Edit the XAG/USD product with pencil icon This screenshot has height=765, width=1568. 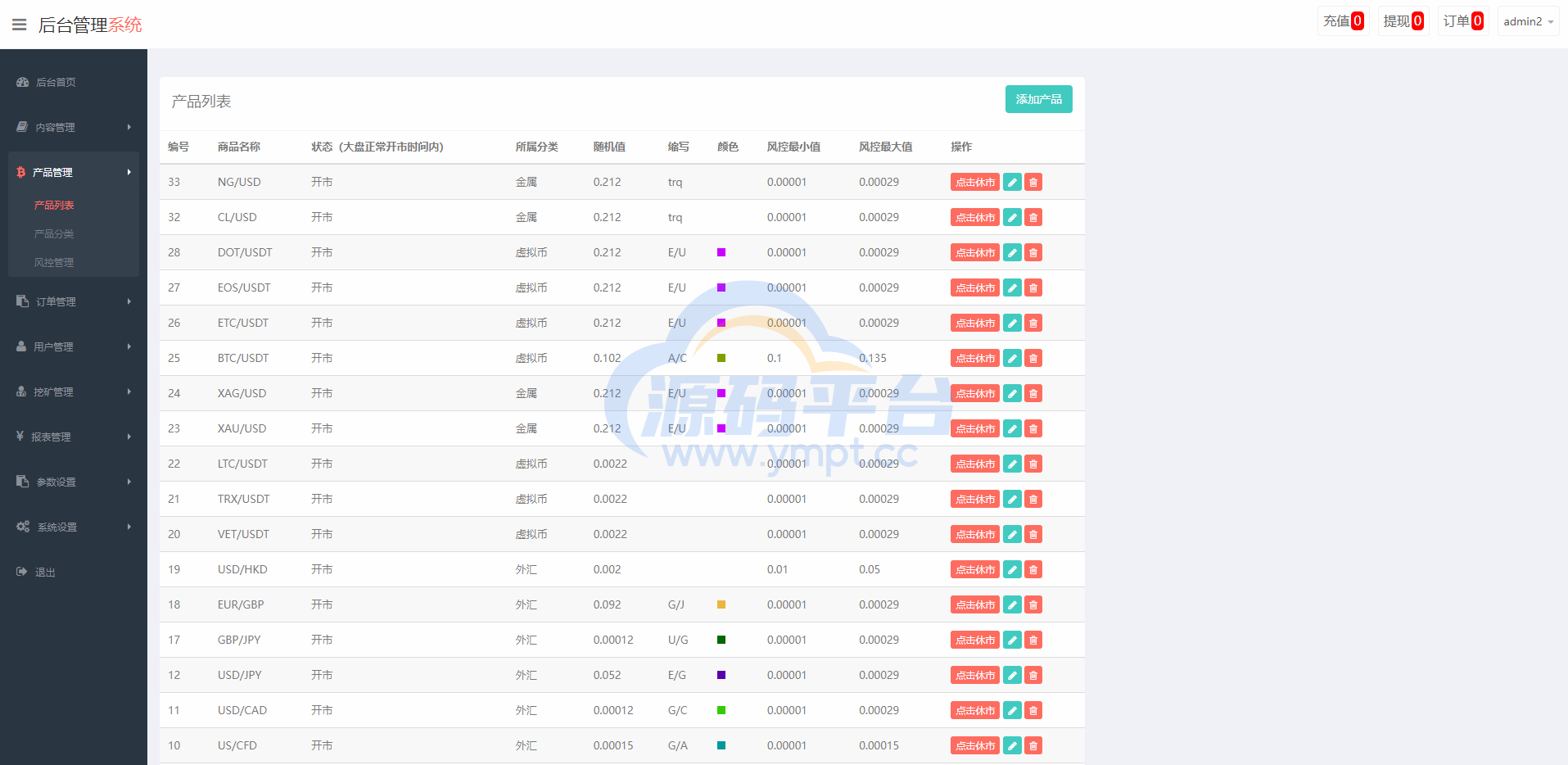pyautogui.click(x=1012, y=393)
